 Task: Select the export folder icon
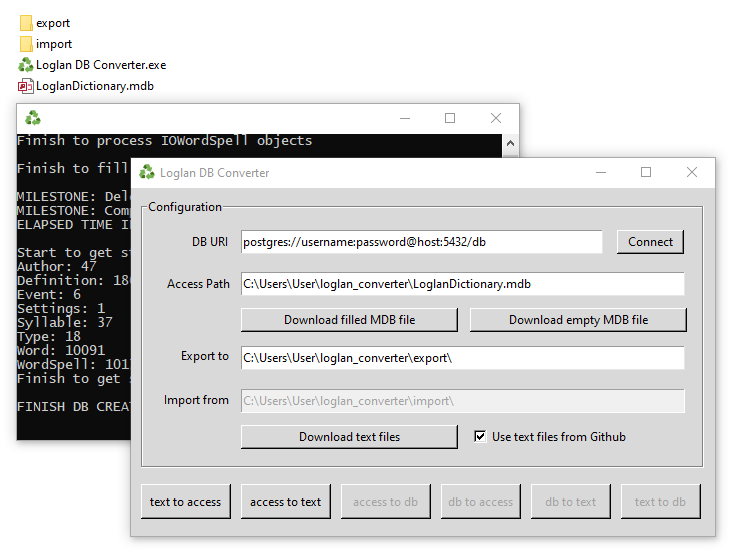[x=26, y=23]
